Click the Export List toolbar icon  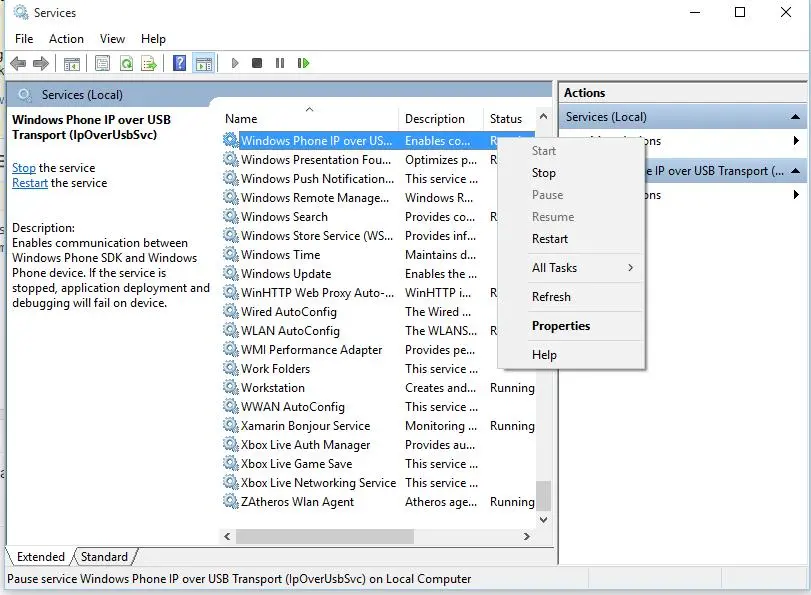pyautogui.click(x=149, y=64)
